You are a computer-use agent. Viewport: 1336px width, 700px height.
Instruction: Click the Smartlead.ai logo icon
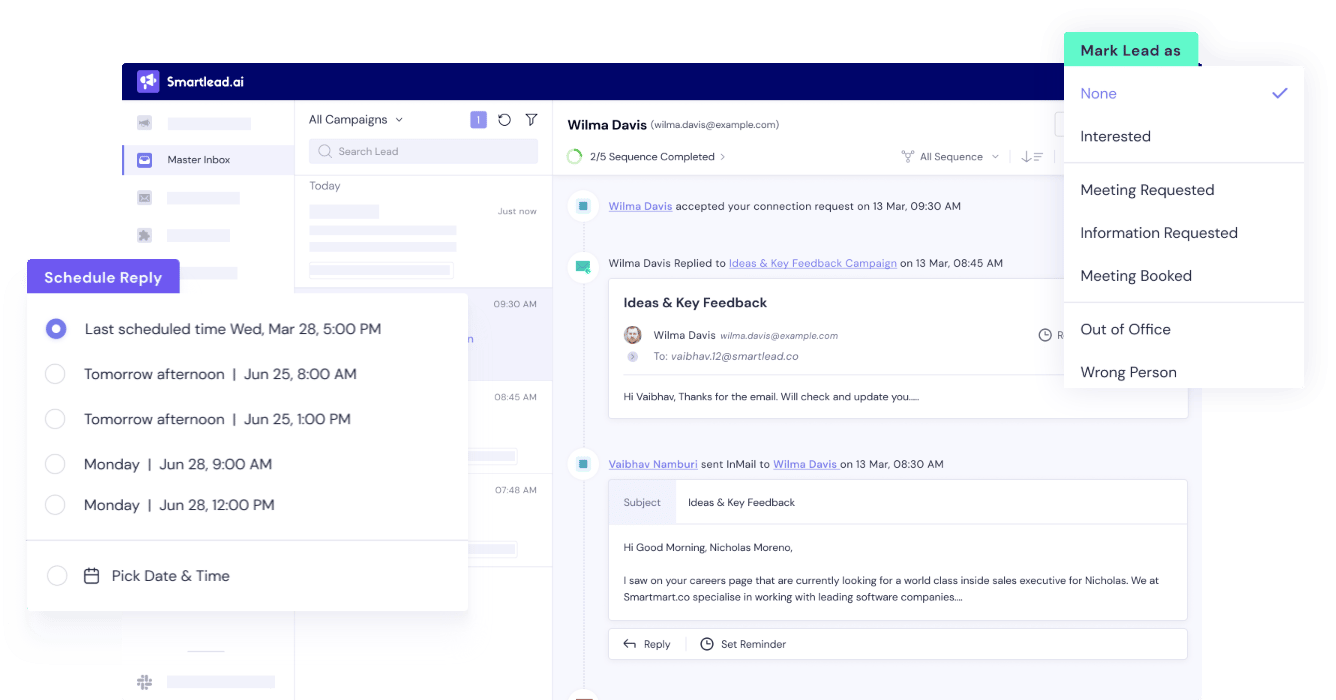(x=148, y=81)
